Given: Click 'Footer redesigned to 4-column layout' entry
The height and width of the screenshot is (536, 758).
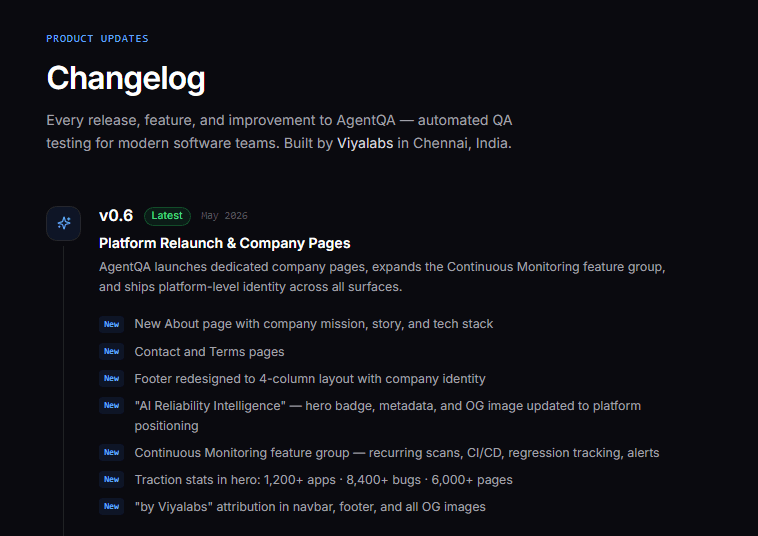Looking at the screenshot, I should coord(310,379).
